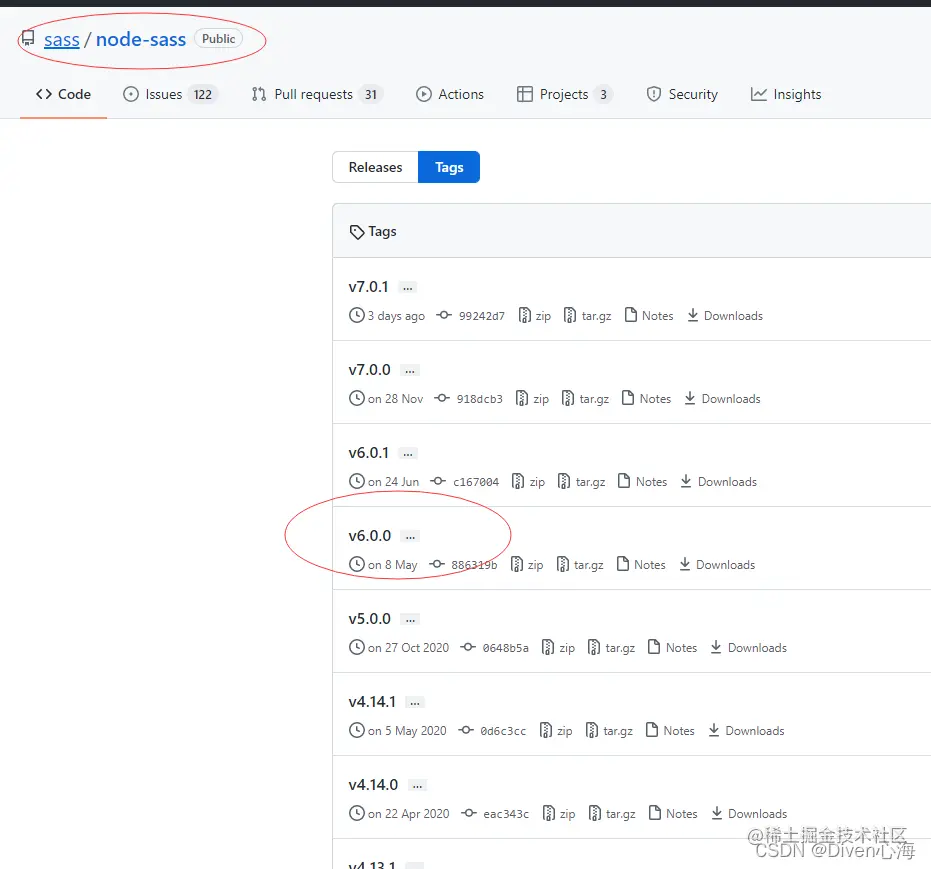Open the Pull requests tab
Screen dimensions: 931x869
[x=317, y=94]
